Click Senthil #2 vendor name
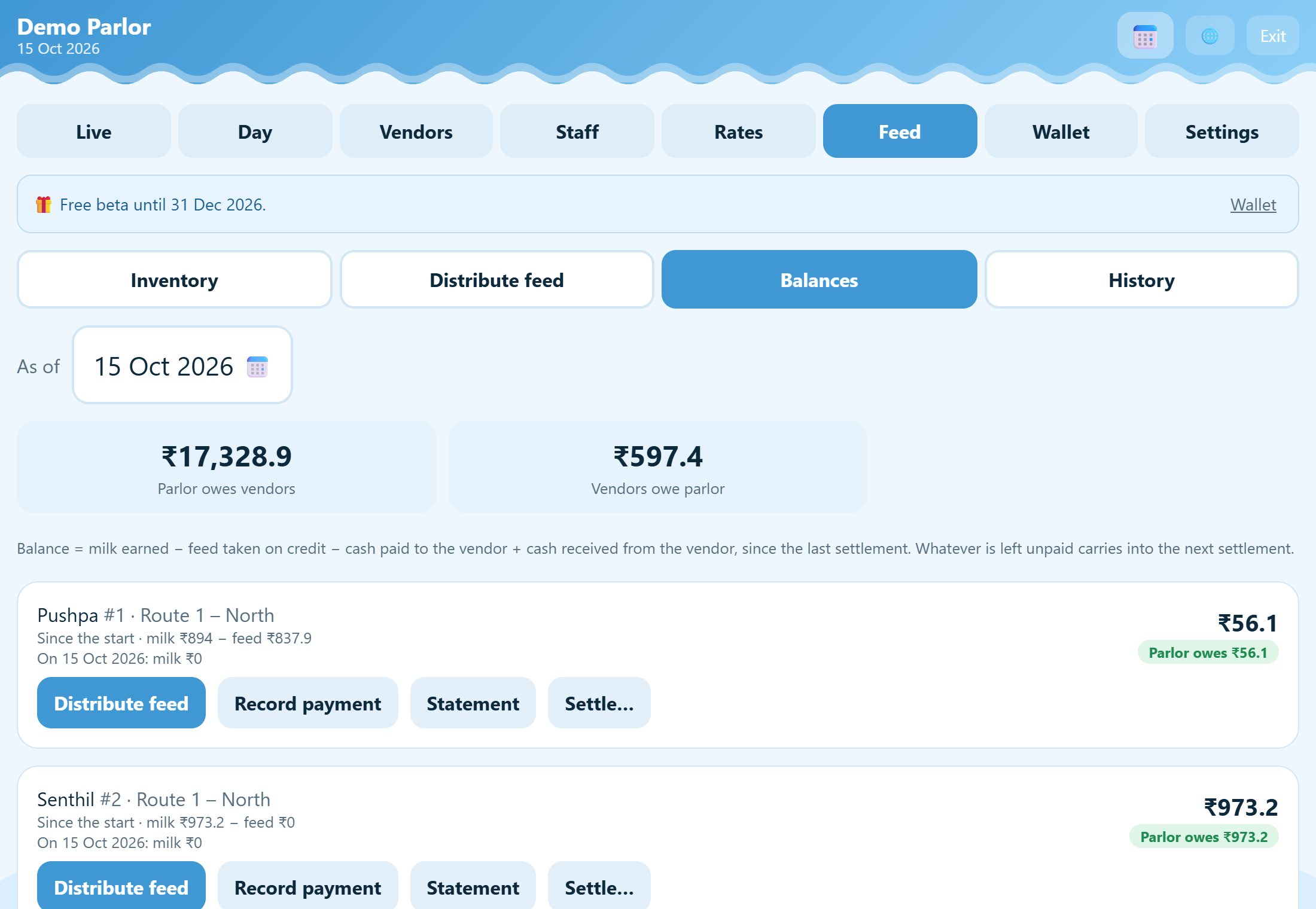The image size is (1316, 909). coord(79,800)
